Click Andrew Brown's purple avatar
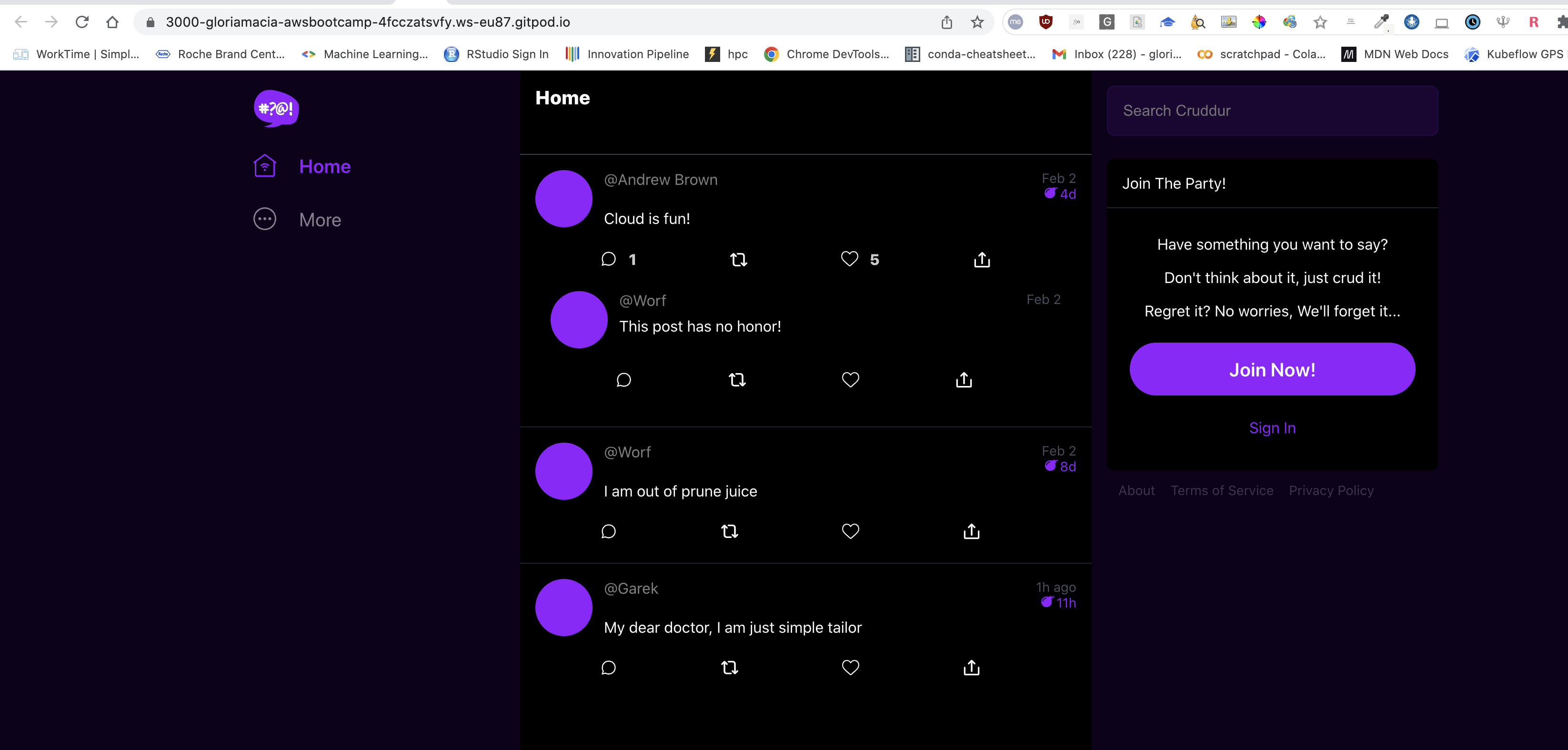The image size is (1568, 750). (563, 198)
